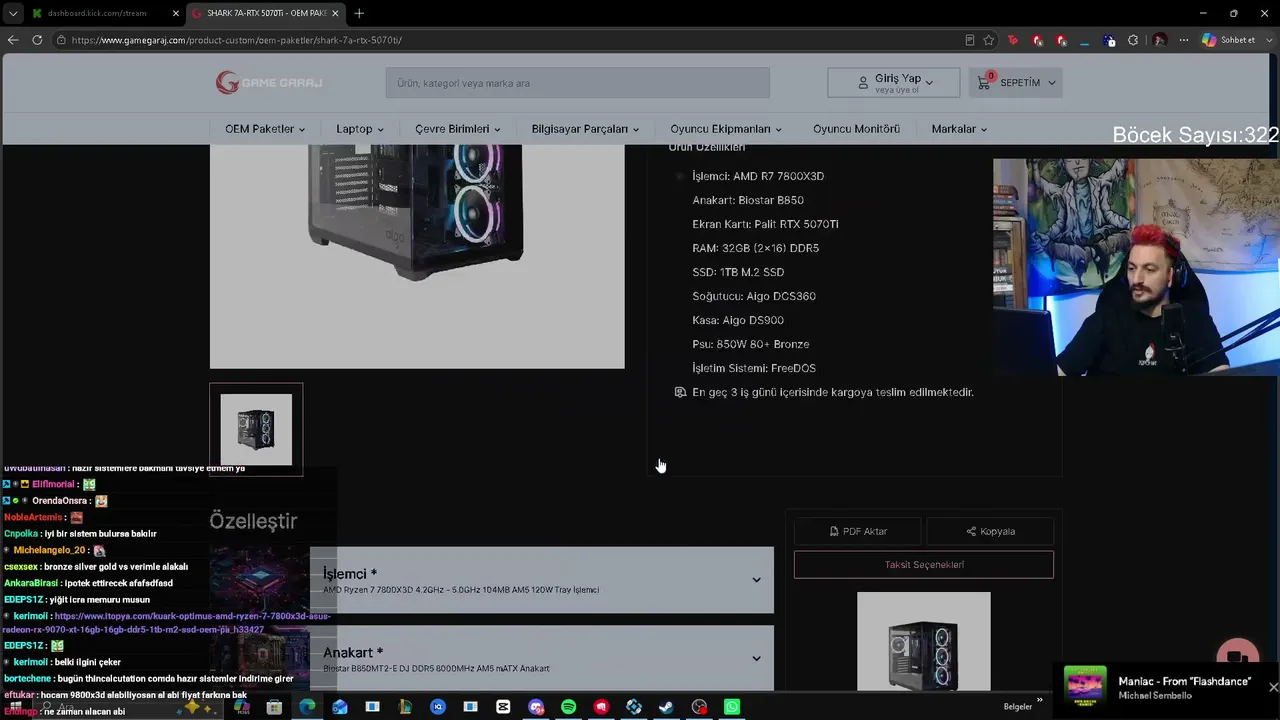Open the tab list dropdown arrow

pos(12,13)
